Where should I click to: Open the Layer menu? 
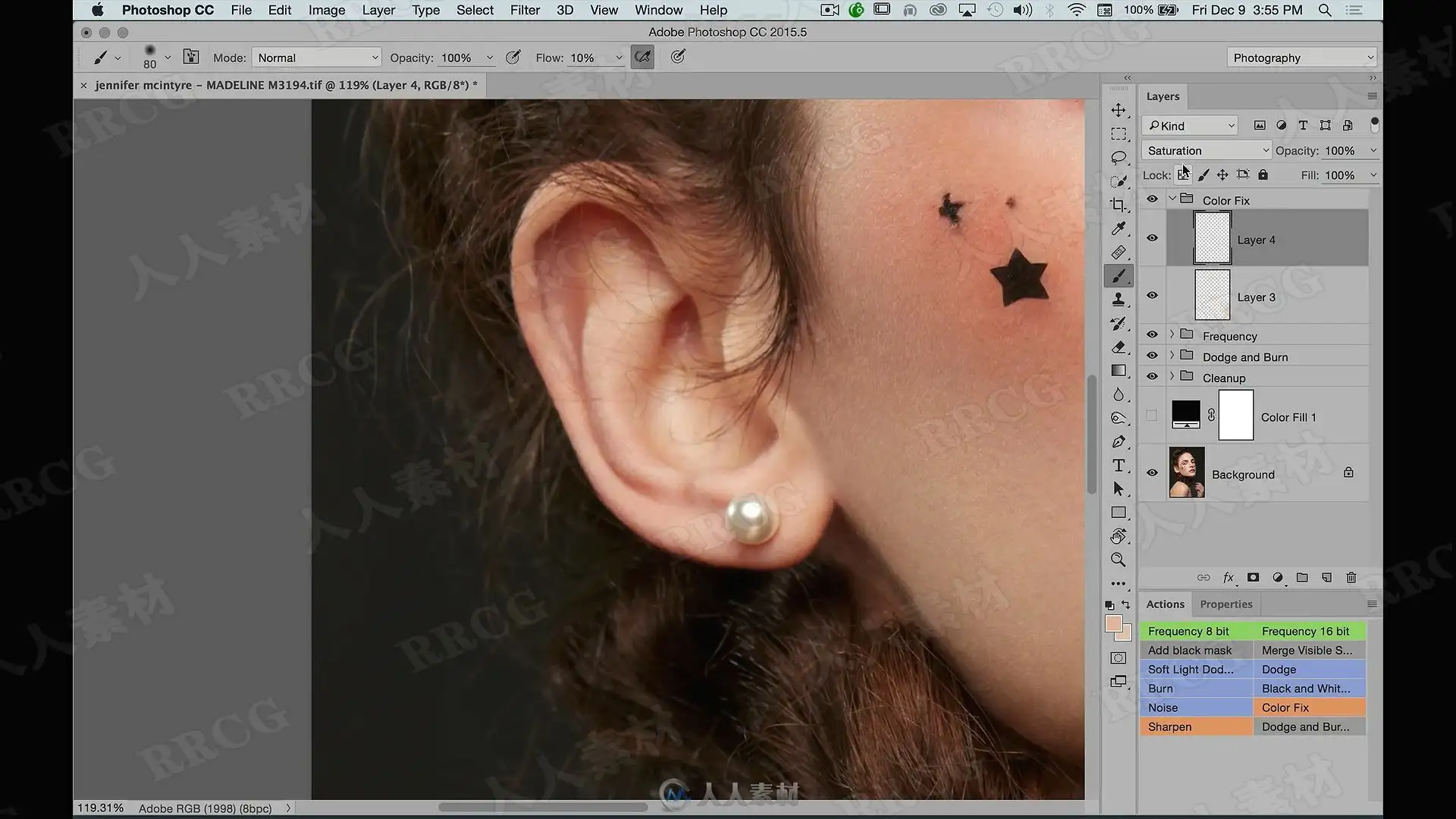[x=378, y=10]
